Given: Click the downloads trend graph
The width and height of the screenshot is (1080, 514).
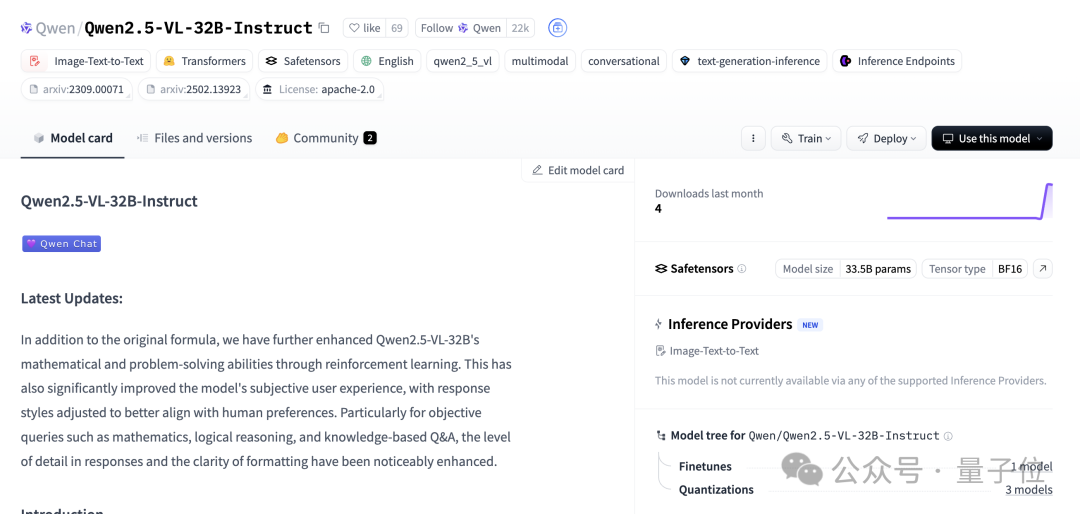Looking at the screenshot, I should (969, 202).
